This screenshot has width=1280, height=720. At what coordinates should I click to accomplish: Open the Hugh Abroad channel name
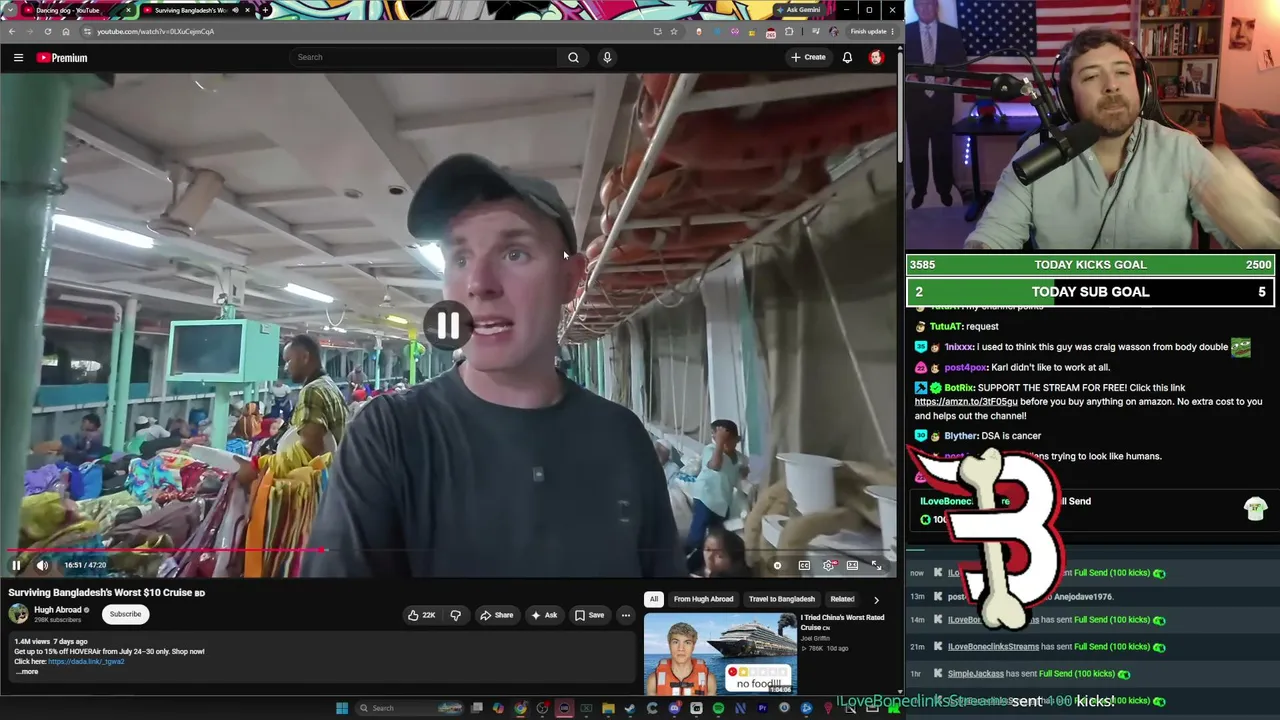(x=58, y=610)
